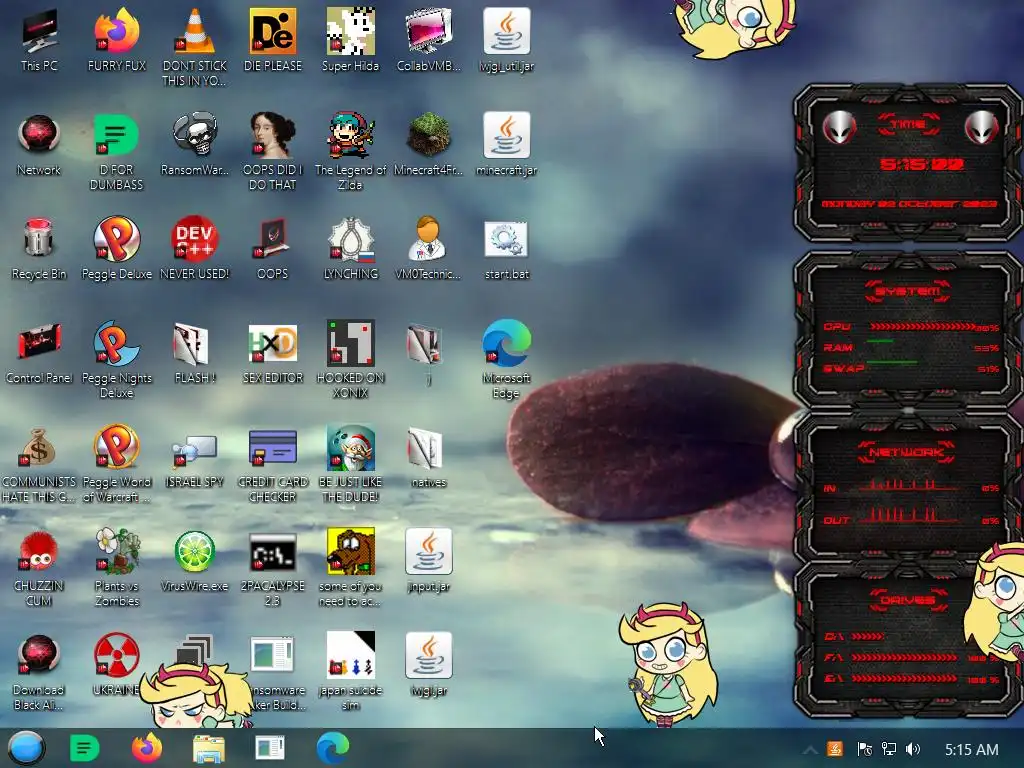1024x768 pixels.
Task: Select the OOPS DID I DO THAT icon
Action: point(273,152)
